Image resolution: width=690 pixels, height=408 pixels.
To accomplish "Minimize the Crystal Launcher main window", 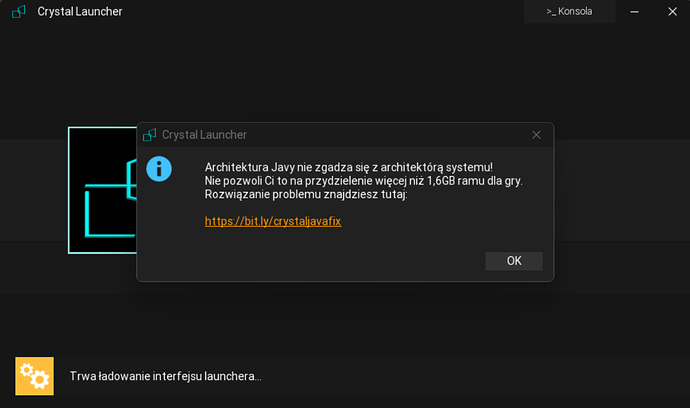I will point(634,12).
